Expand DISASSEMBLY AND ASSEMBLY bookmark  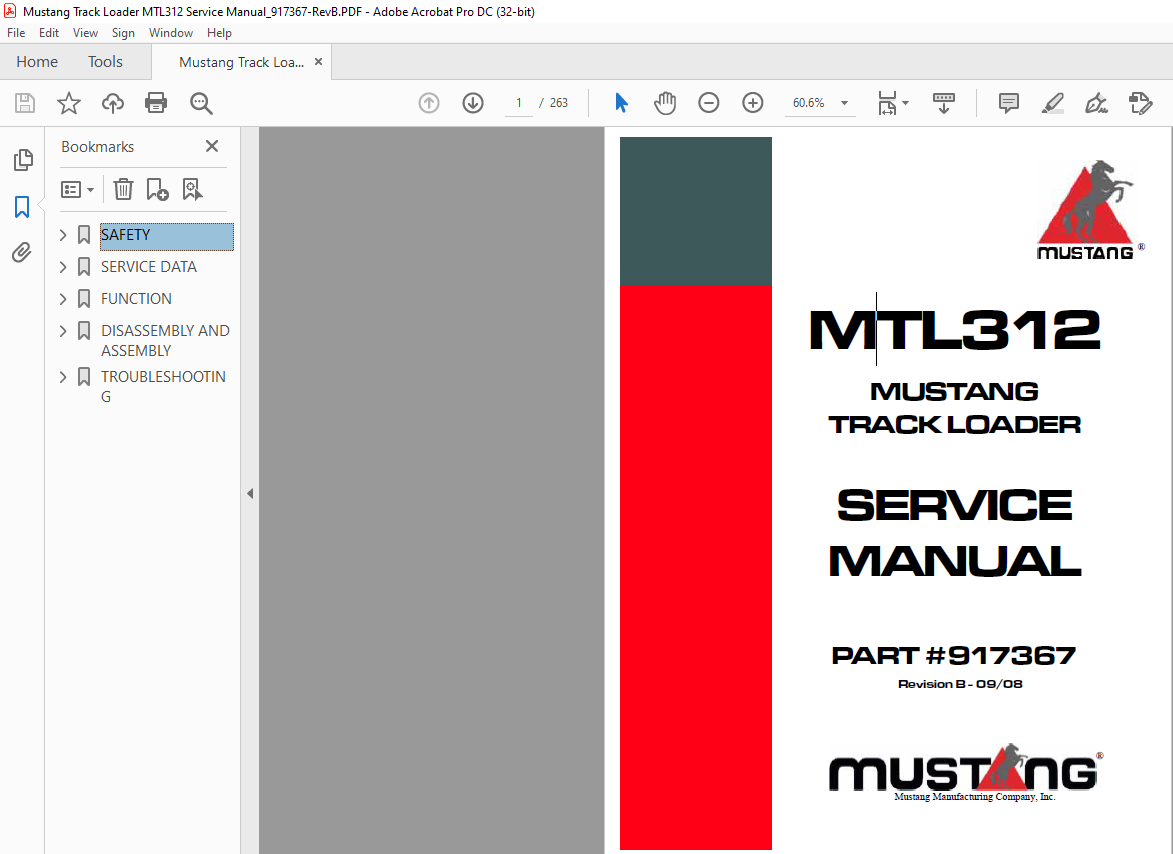coord(63,331)
